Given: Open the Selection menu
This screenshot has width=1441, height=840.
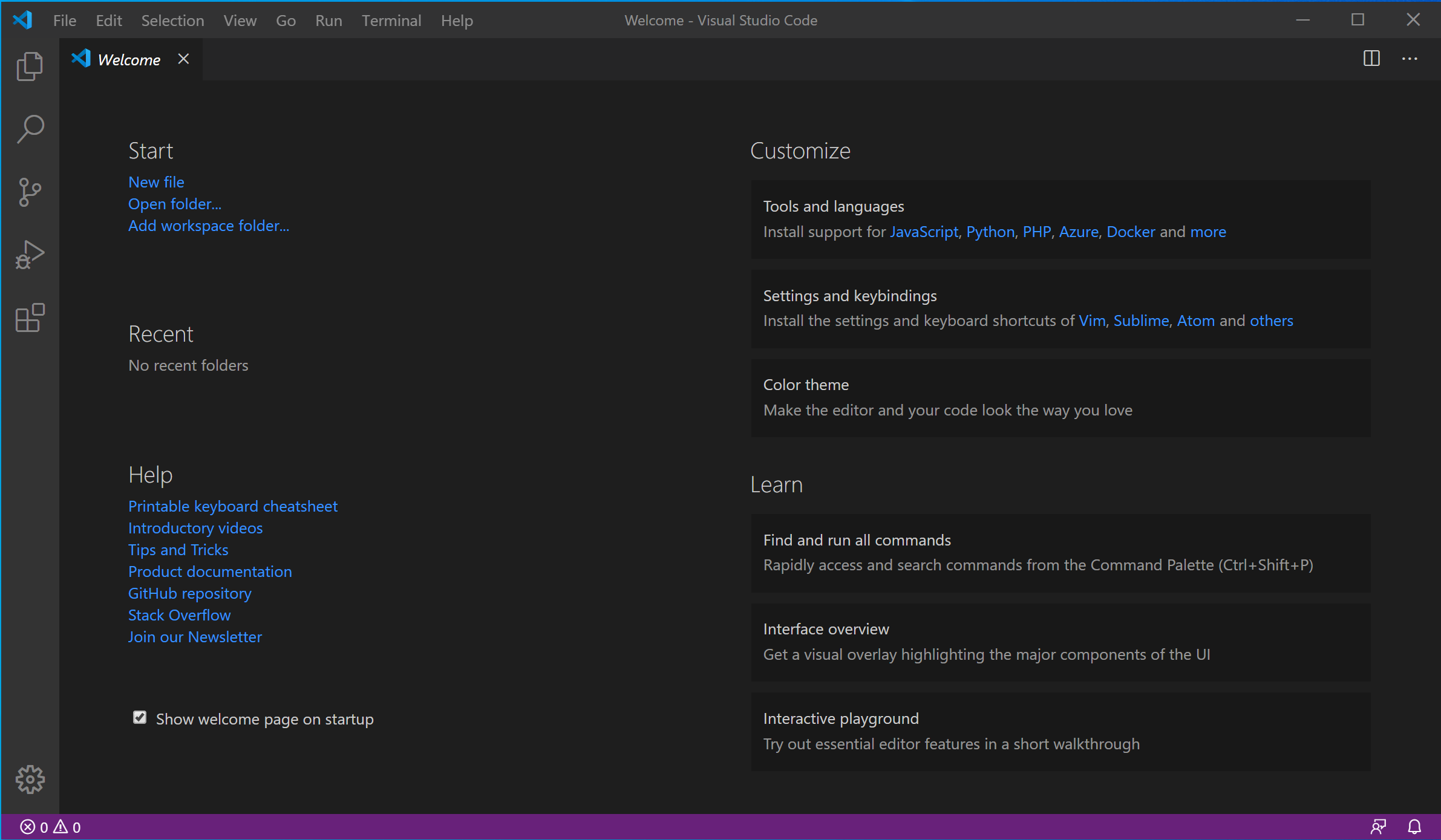Looking at the screenshot, I should (172, 21).
